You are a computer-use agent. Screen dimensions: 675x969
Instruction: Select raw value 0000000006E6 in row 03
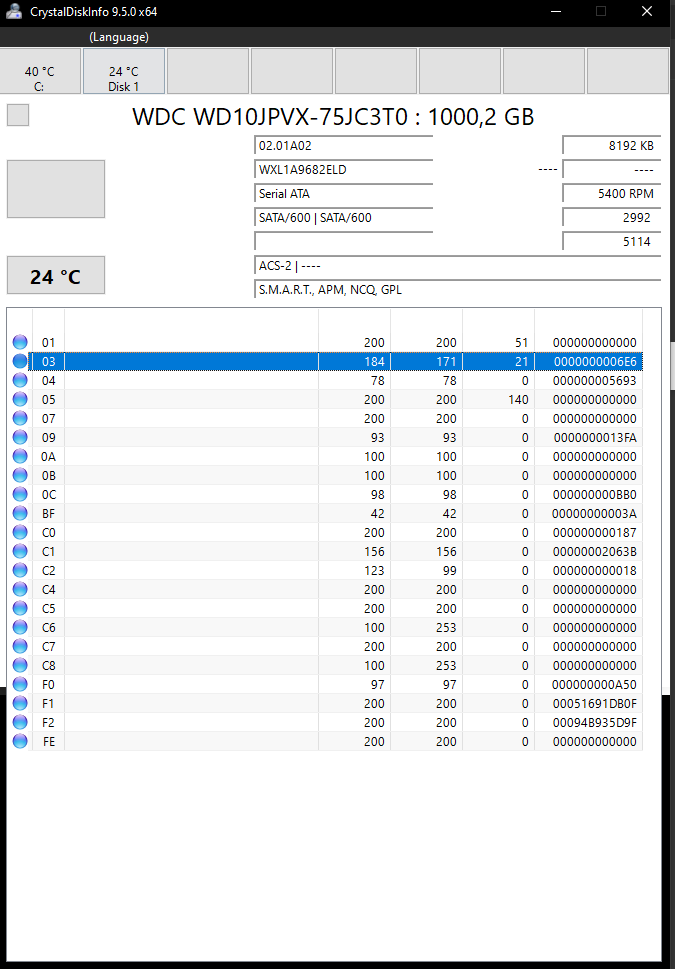[595, 361]
